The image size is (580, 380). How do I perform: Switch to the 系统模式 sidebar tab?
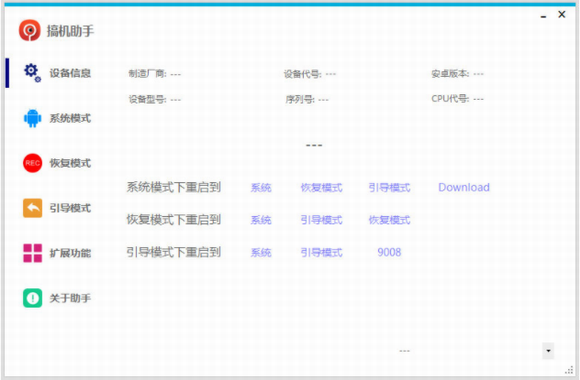(x=57, y=118)
